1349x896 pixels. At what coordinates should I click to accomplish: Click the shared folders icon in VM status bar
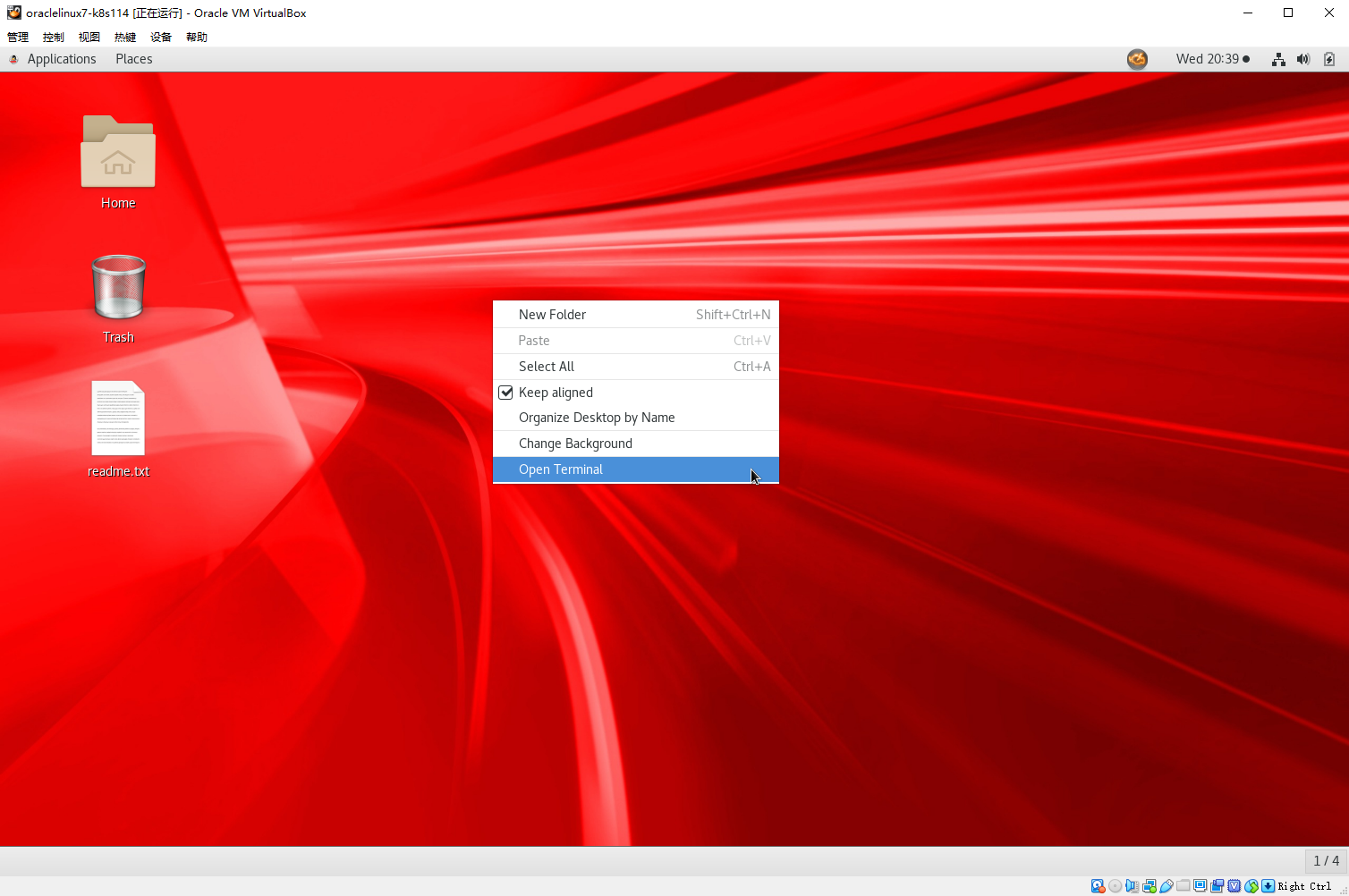(1184, 885)
